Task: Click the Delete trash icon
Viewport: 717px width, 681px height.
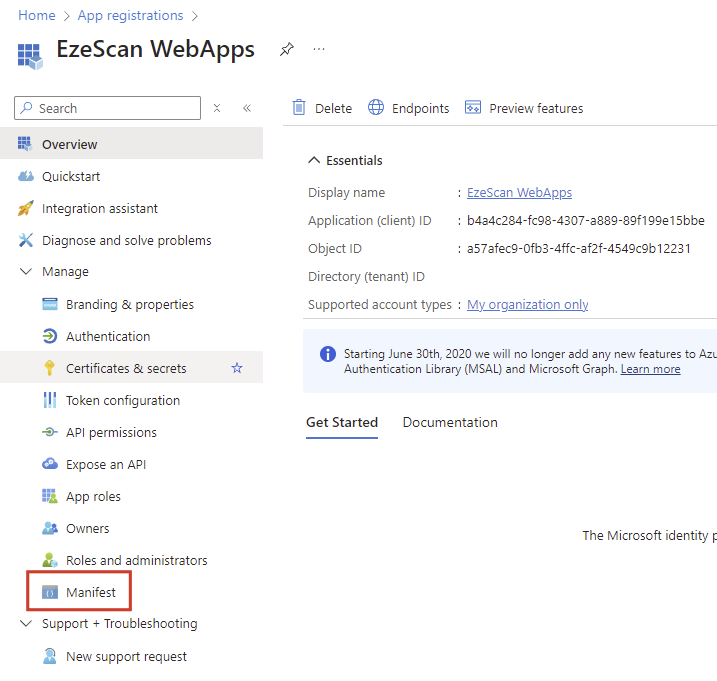Action: 299,108
